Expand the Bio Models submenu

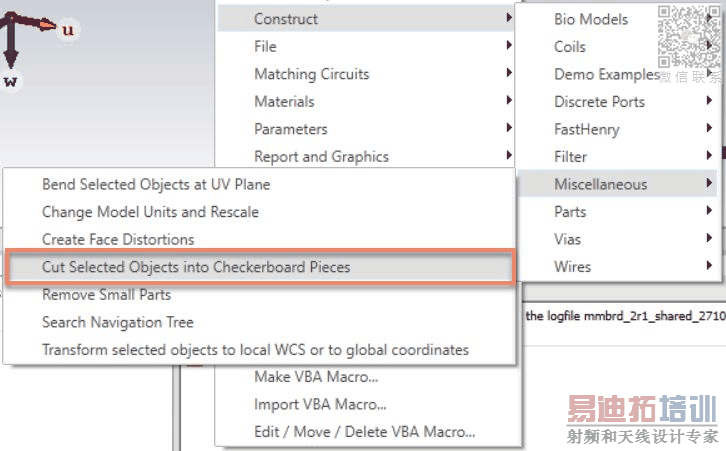coord(591,19)
